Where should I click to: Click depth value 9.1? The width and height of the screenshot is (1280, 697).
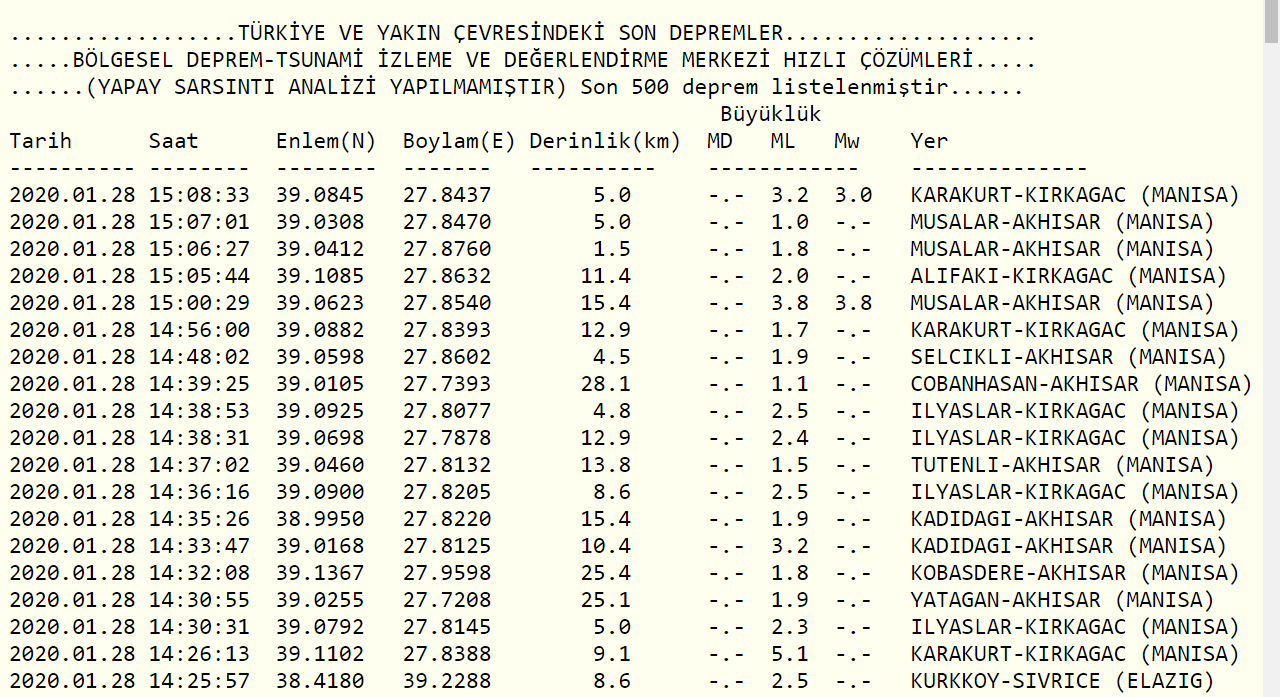612,654
